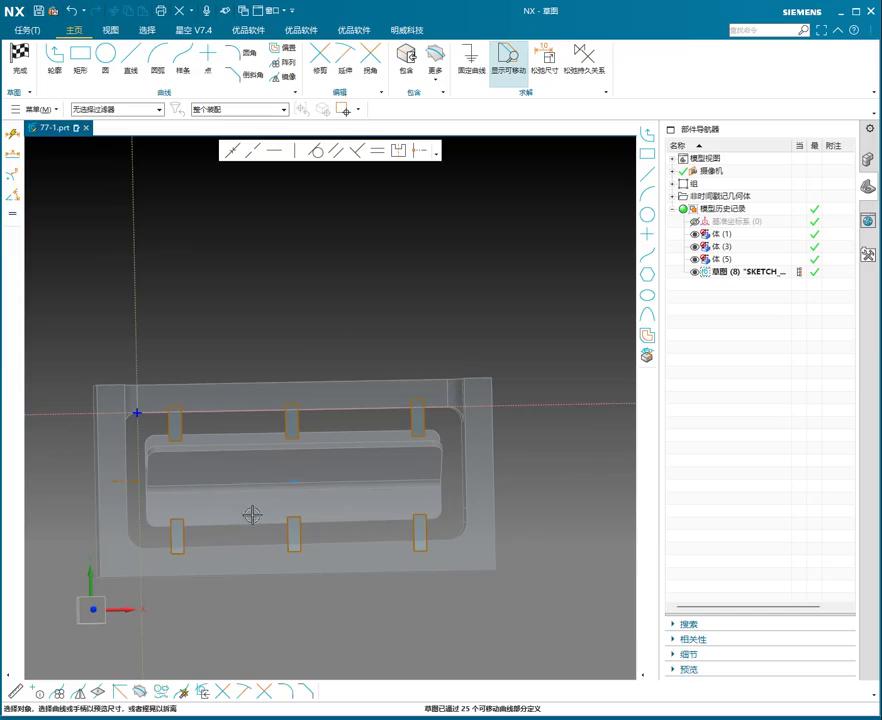Collapse the 模型历史记录 tree node
The height and width of the screenshot is (720, 882).
(672, 209)
